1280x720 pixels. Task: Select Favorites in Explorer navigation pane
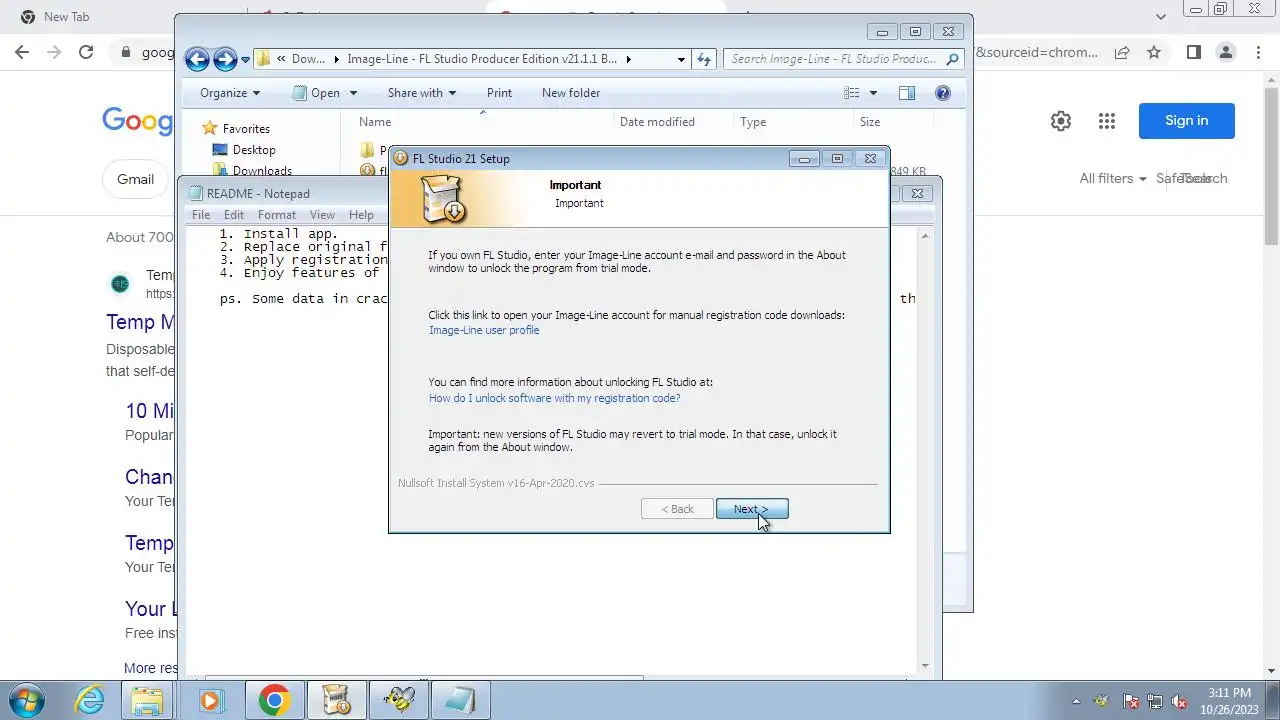[246, 129]
